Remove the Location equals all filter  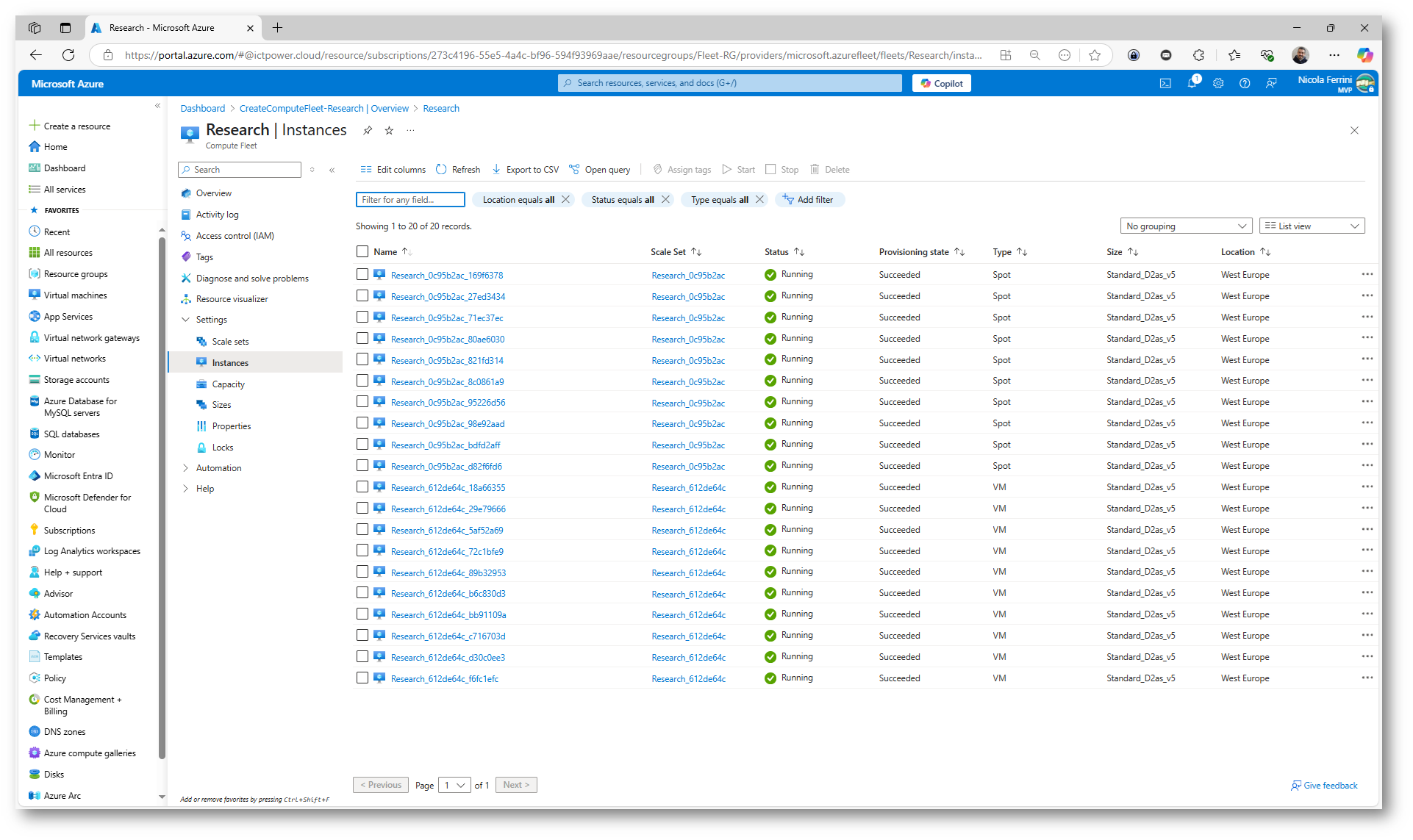pos(565,200)
